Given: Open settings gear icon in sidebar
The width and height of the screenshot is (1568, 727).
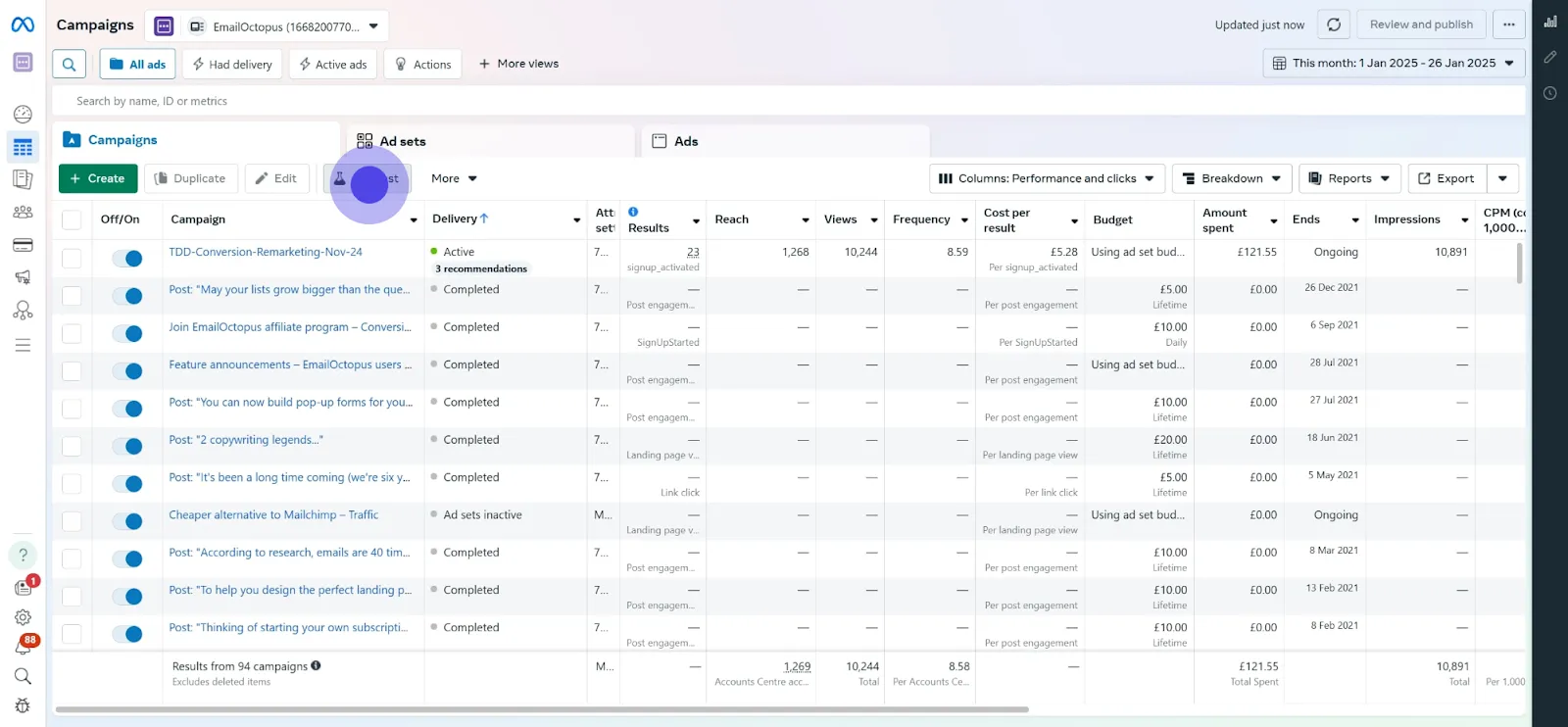Looking at the screenshot, I should [23, 617].
